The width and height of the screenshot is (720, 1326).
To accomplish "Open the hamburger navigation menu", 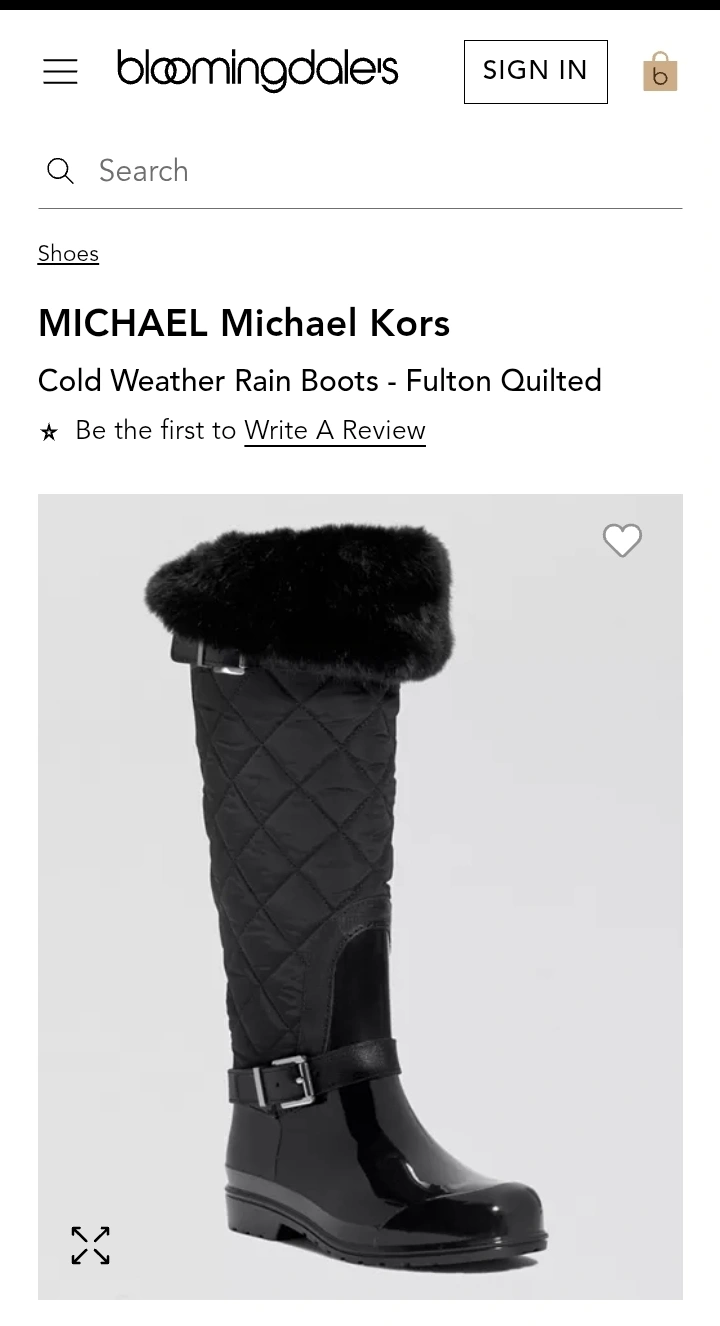I will click(x=60, y=71).
